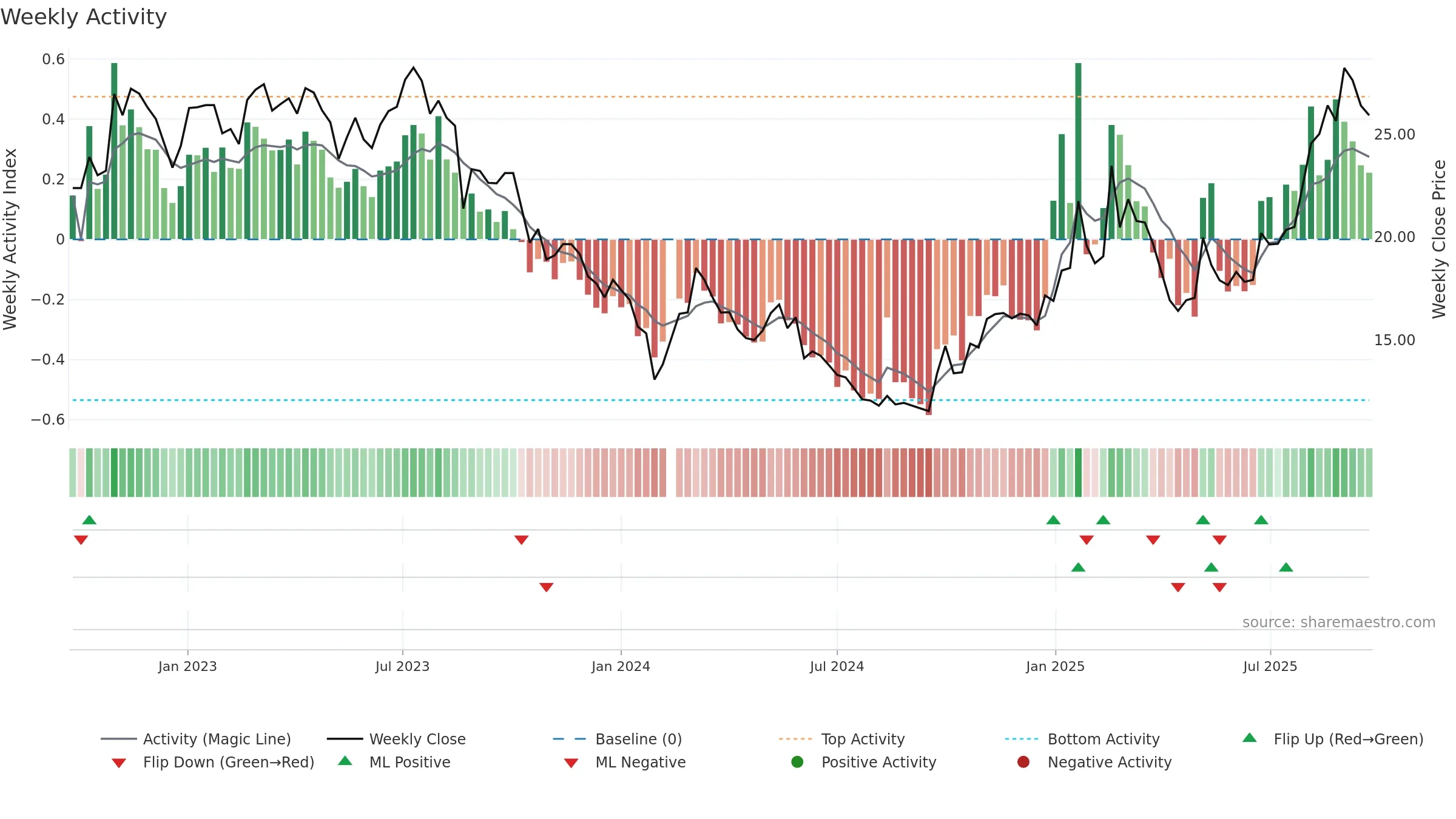The width and height of the screenshot is (1456, 819).
Task: Click the '0.6' left axis tick label
Action: [x=53, y=59]
